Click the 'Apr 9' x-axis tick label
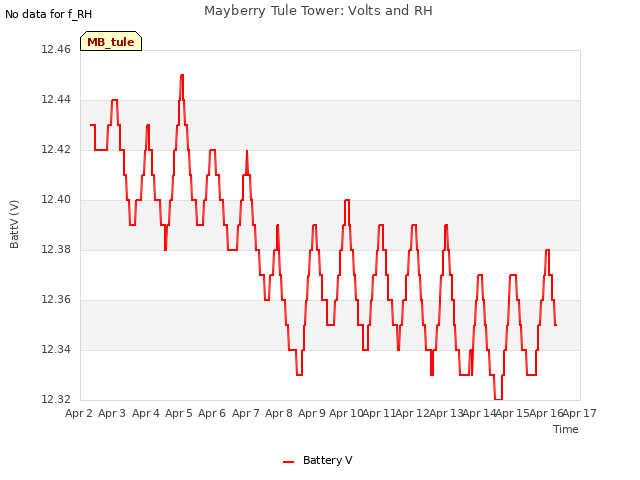Viewport: 640px width, 480px height. click(312, 413)
